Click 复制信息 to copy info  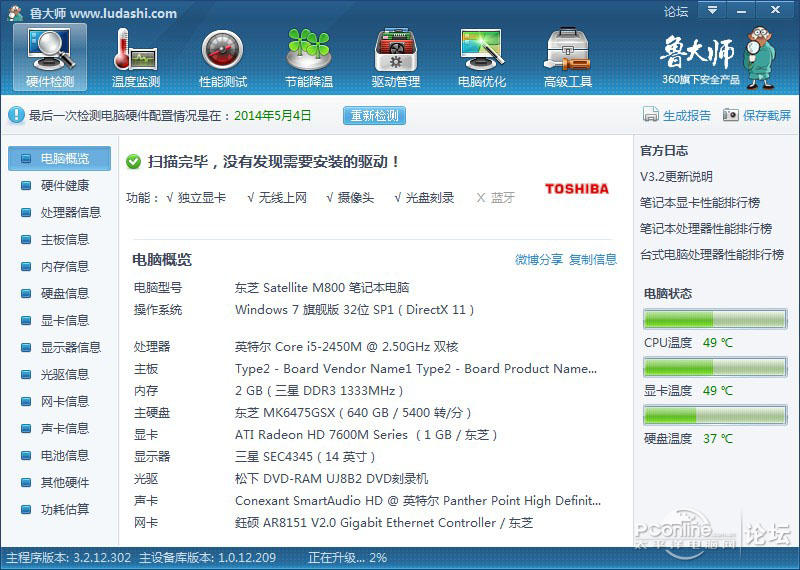click(593, 259)
